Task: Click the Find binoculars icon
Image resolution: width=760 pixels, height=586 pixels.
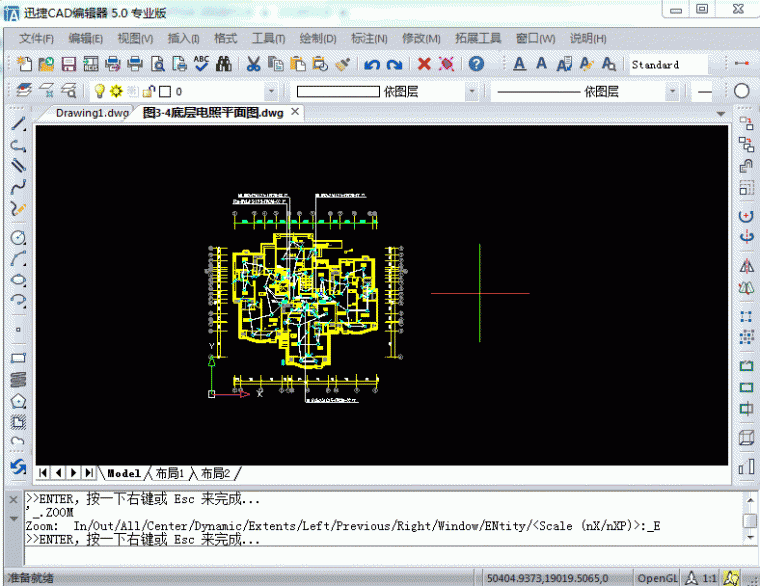Action: pyautogui.click(x=224, y=64)
